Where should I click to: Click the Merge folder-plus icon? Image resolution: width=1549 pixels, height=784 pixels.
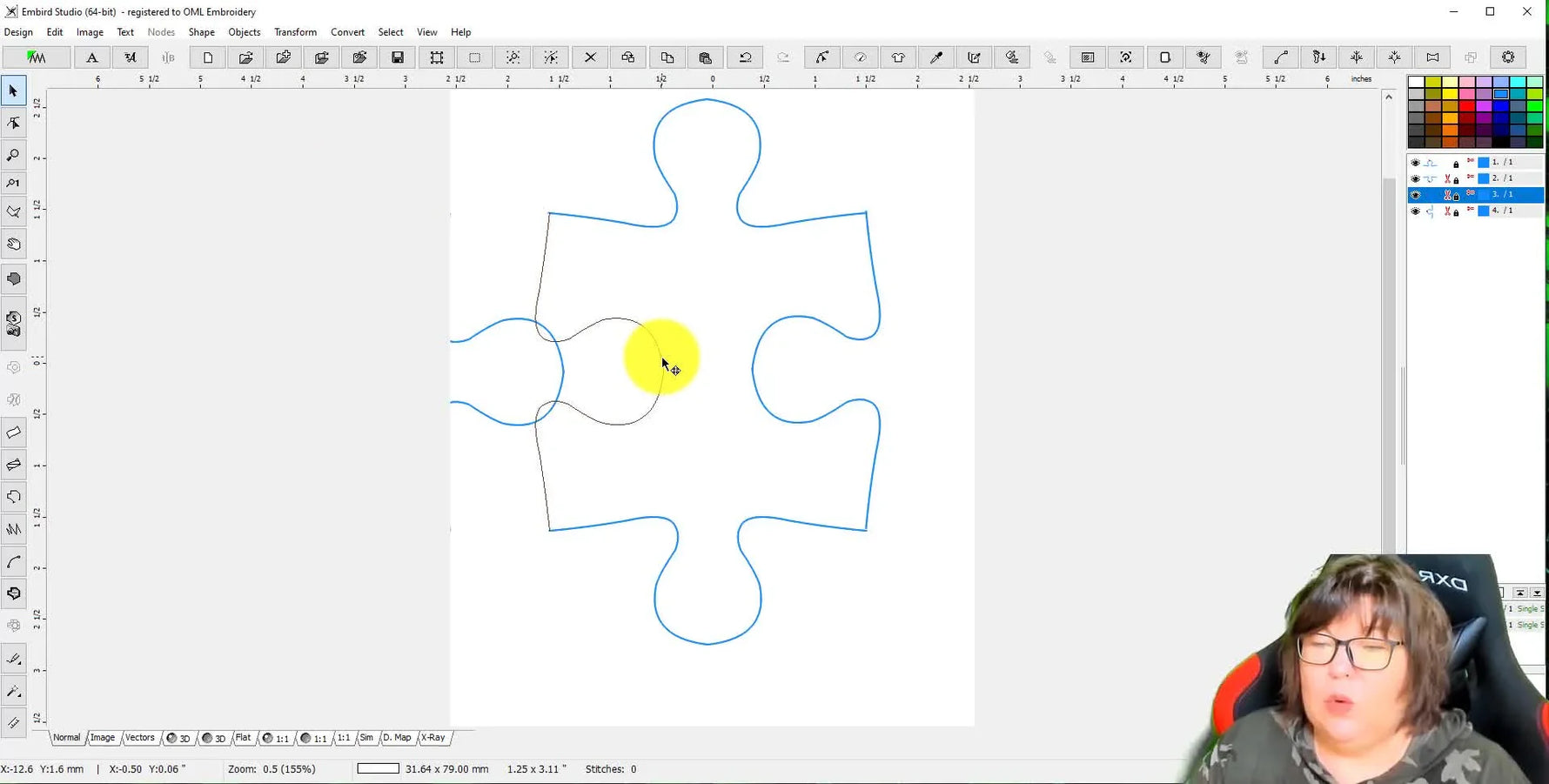[284, 57]
